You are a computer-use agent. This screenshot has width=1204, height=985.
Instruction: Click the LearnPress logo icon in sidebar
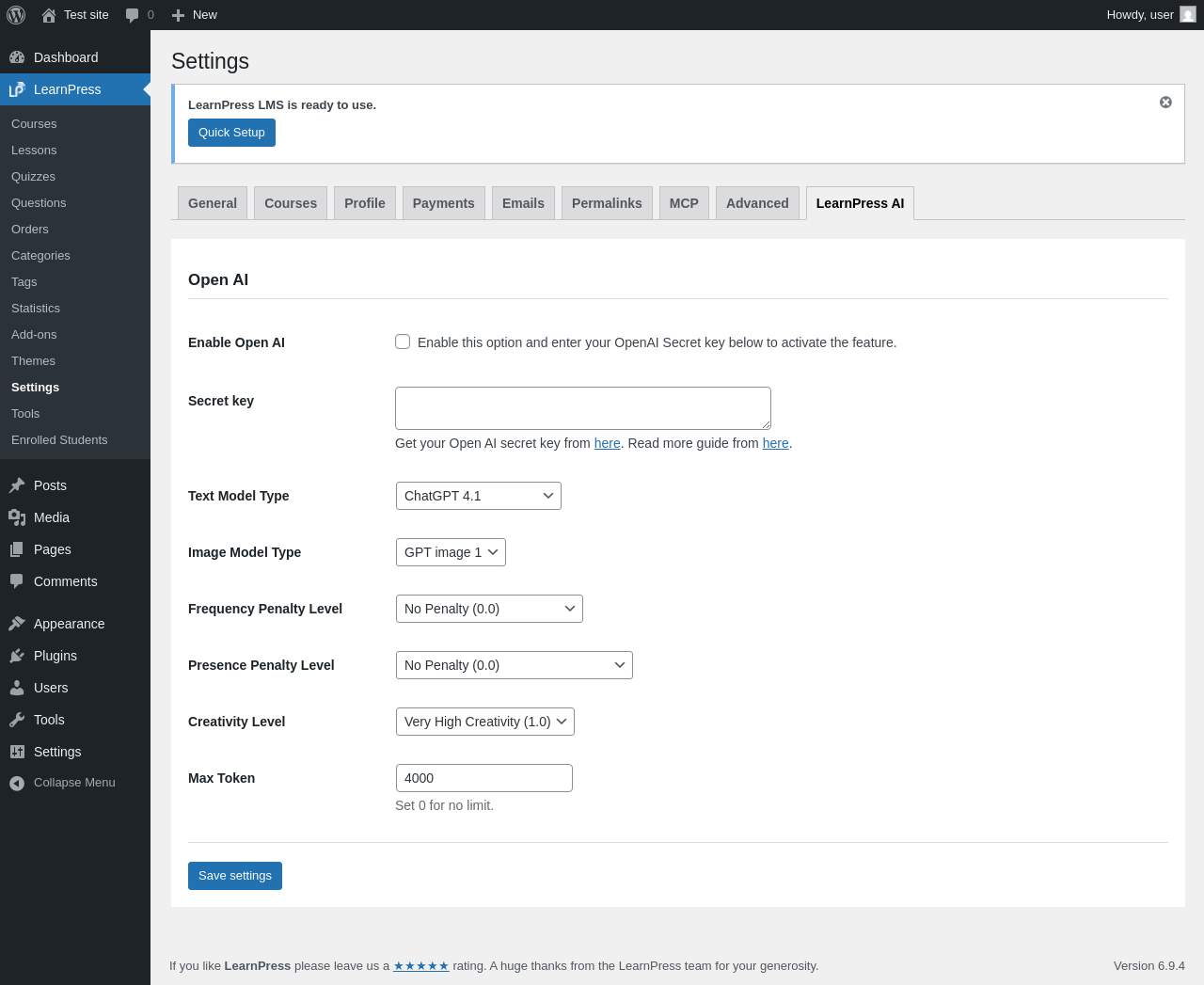tap(17, 89)
